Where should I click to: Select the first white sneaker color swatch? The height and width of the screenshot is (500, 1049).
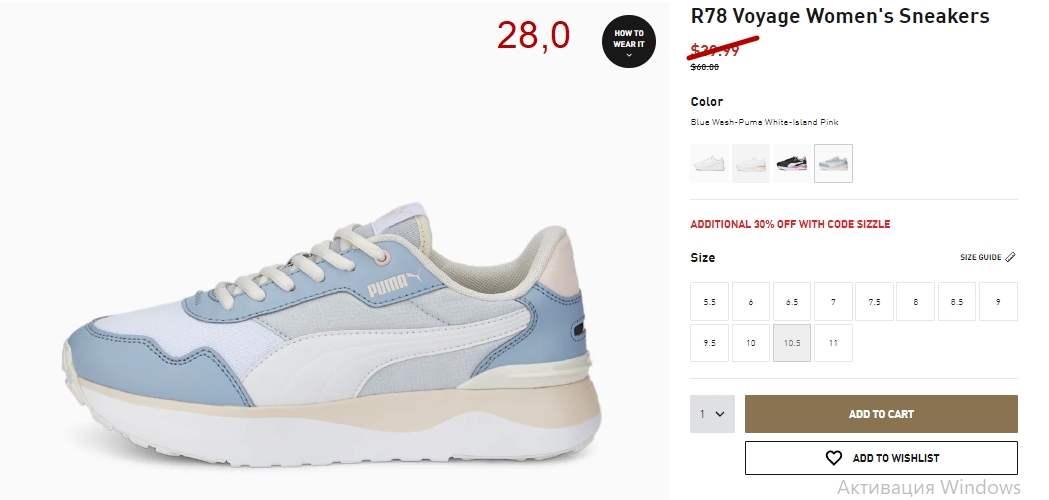pyautogui.click(x=709, y=163)
